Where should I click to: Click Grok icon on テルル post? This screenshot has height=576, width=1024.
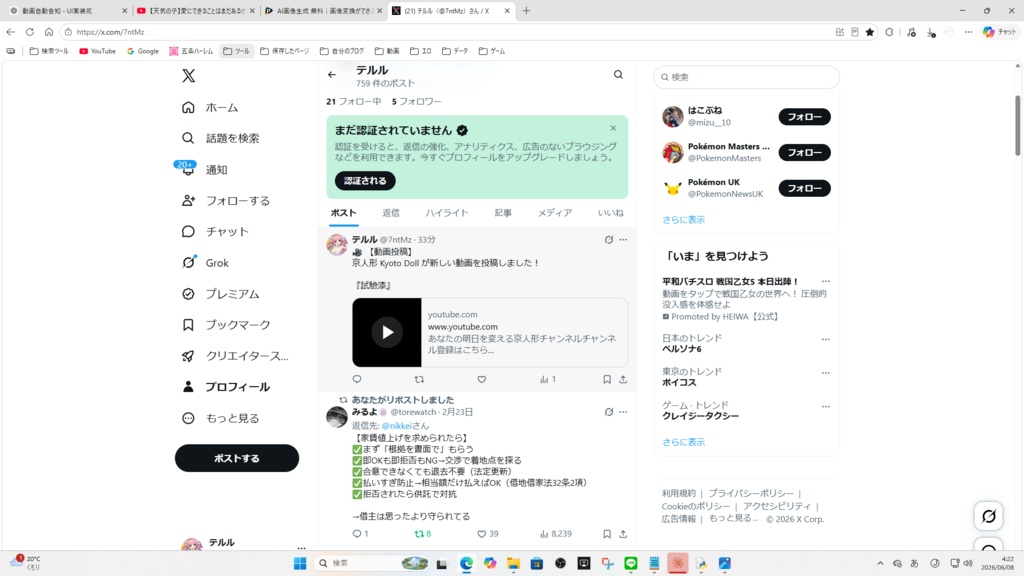pyautogui.click(x=609, y=240)
